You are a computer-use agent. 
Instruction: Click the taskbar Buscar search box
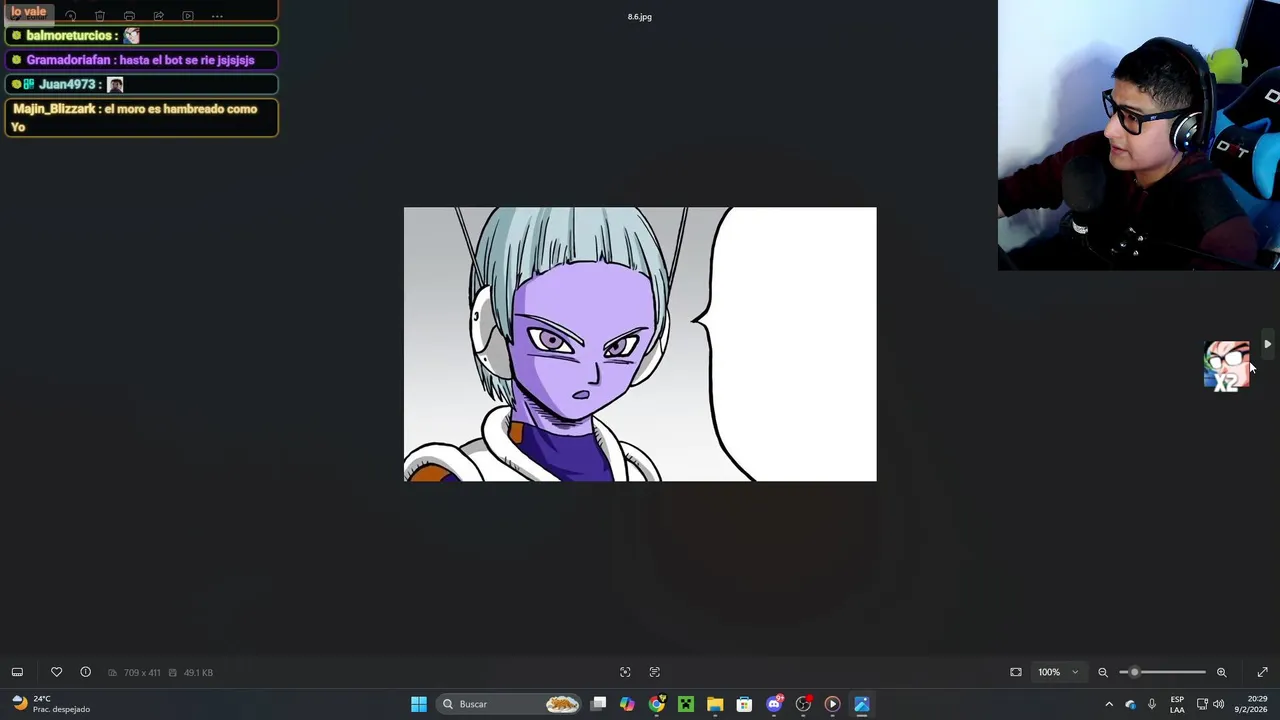tap(510, 704)
